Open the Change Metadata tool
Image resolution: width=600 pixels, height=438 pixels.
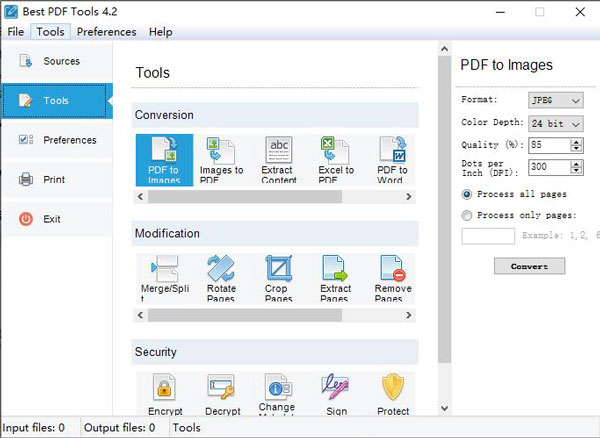pyautogui.click(x=278, y=394)
